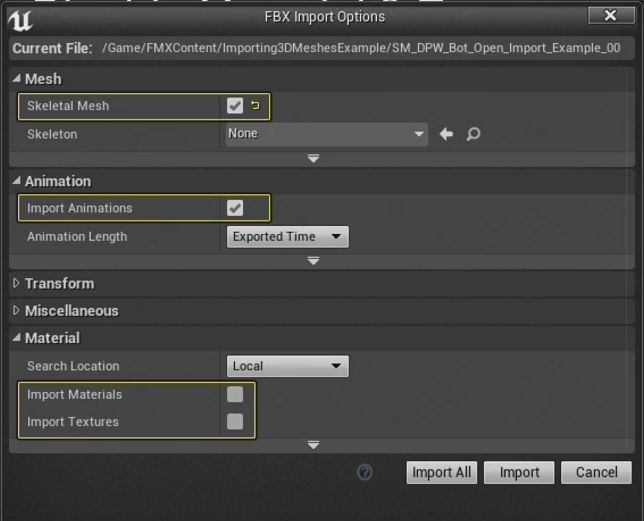Click the Import Materials label
644x521 pixels.
point(75,395)
